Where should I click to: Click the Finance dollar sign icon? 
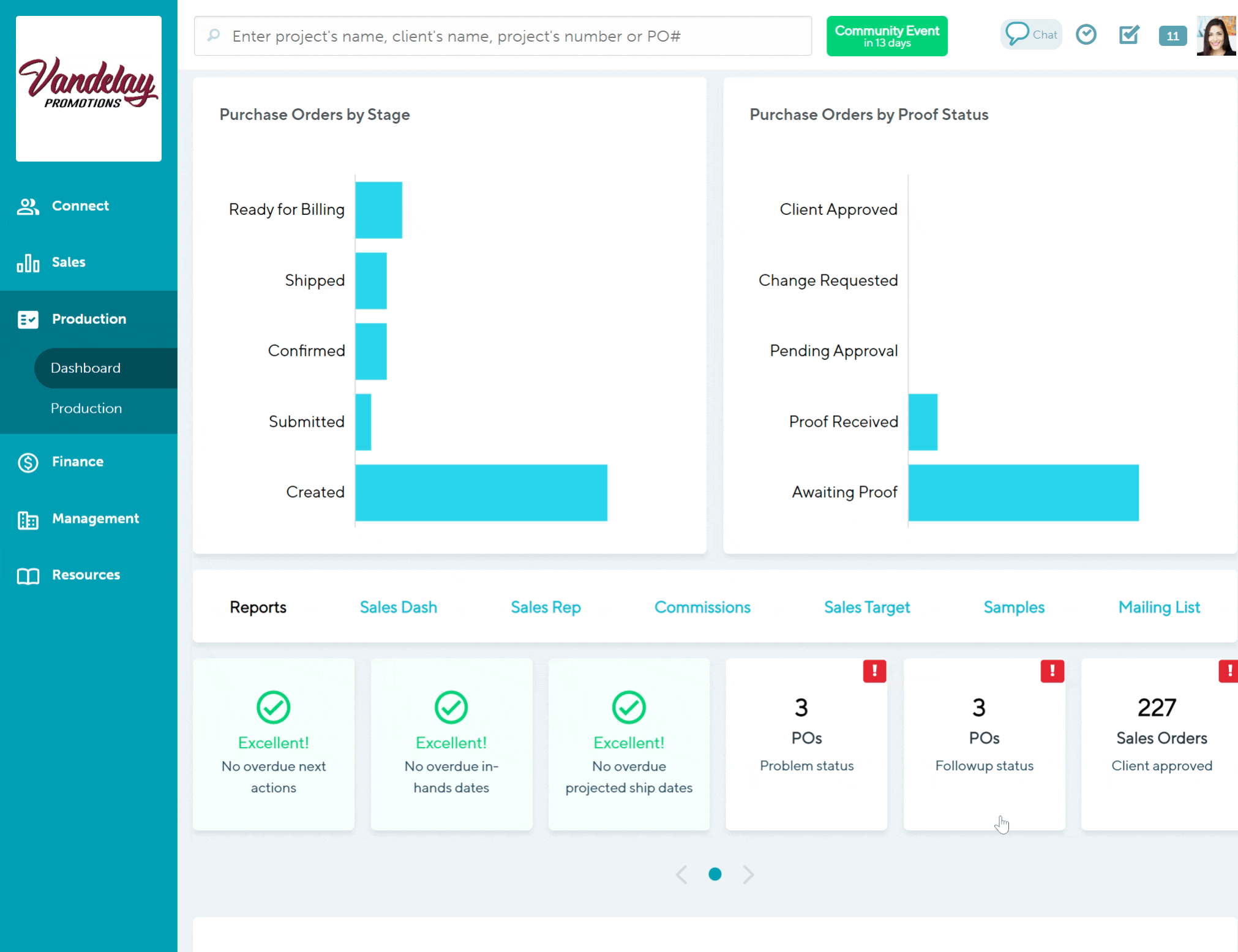point(28,462)
